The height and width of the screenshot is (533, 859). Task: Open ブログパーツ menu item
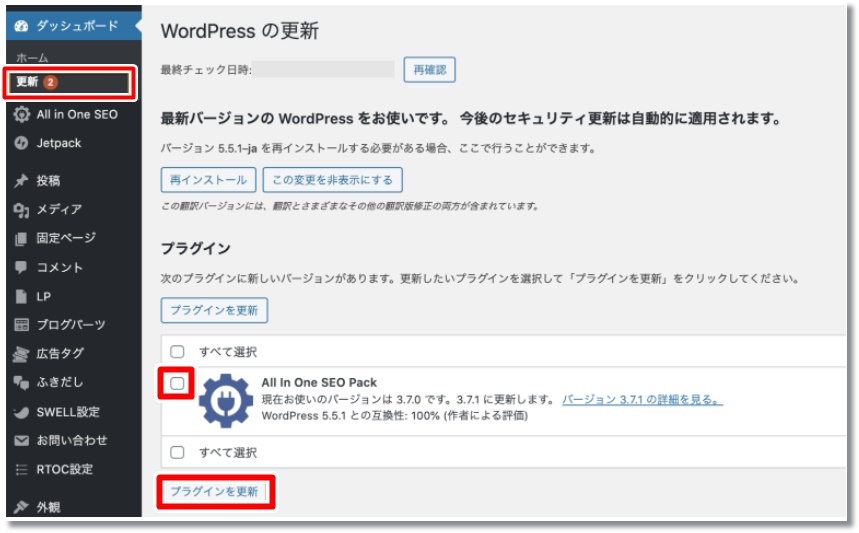coord(73,325)
